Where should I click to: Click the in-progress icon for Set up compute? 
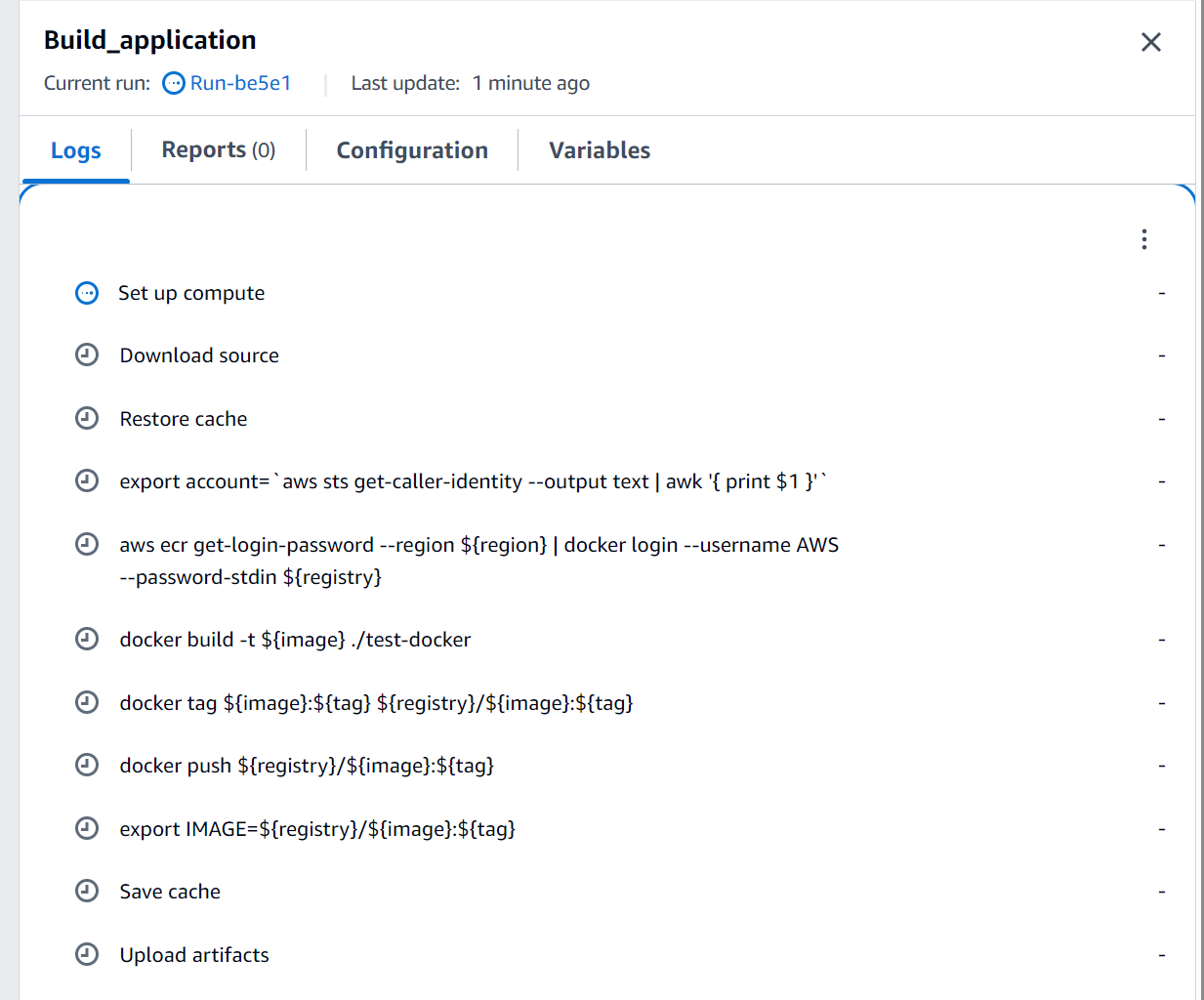coord(87,293)
